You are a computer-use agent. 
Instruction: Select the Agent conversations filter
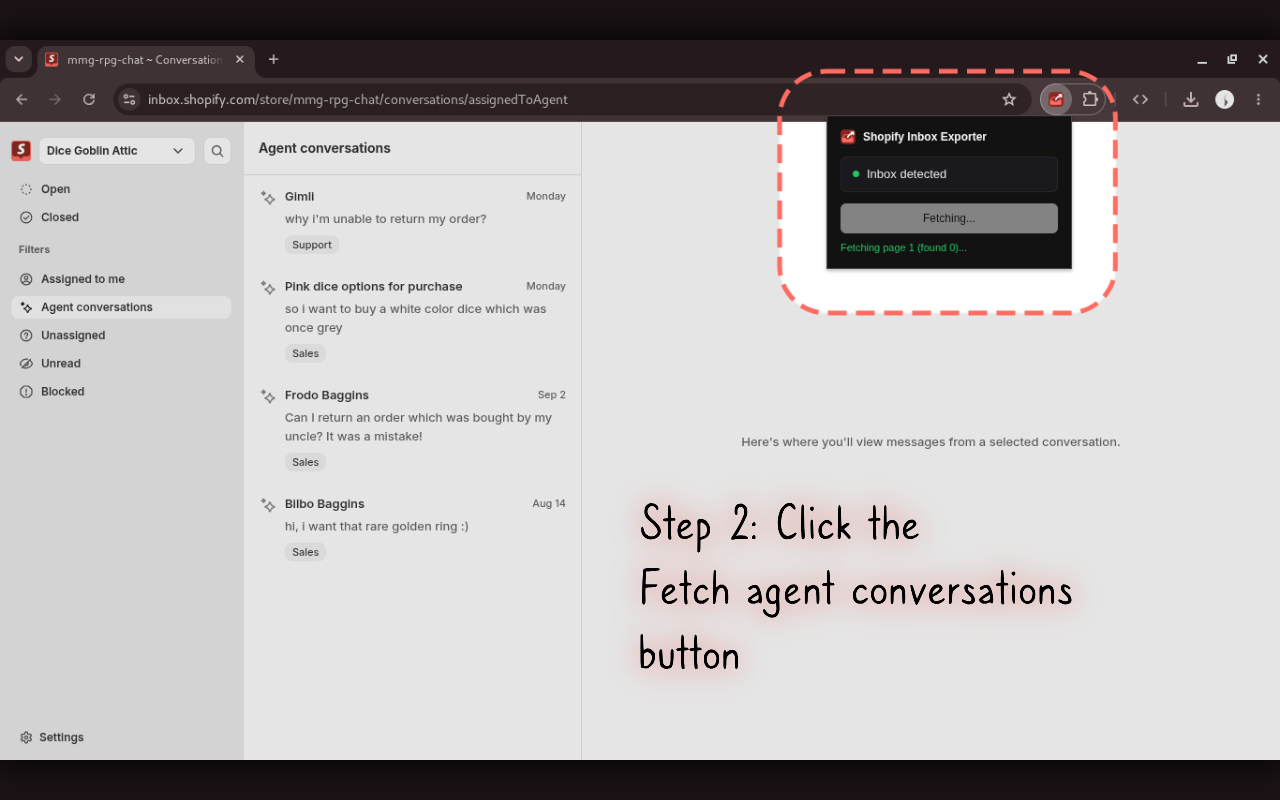[x=121, y=307]
